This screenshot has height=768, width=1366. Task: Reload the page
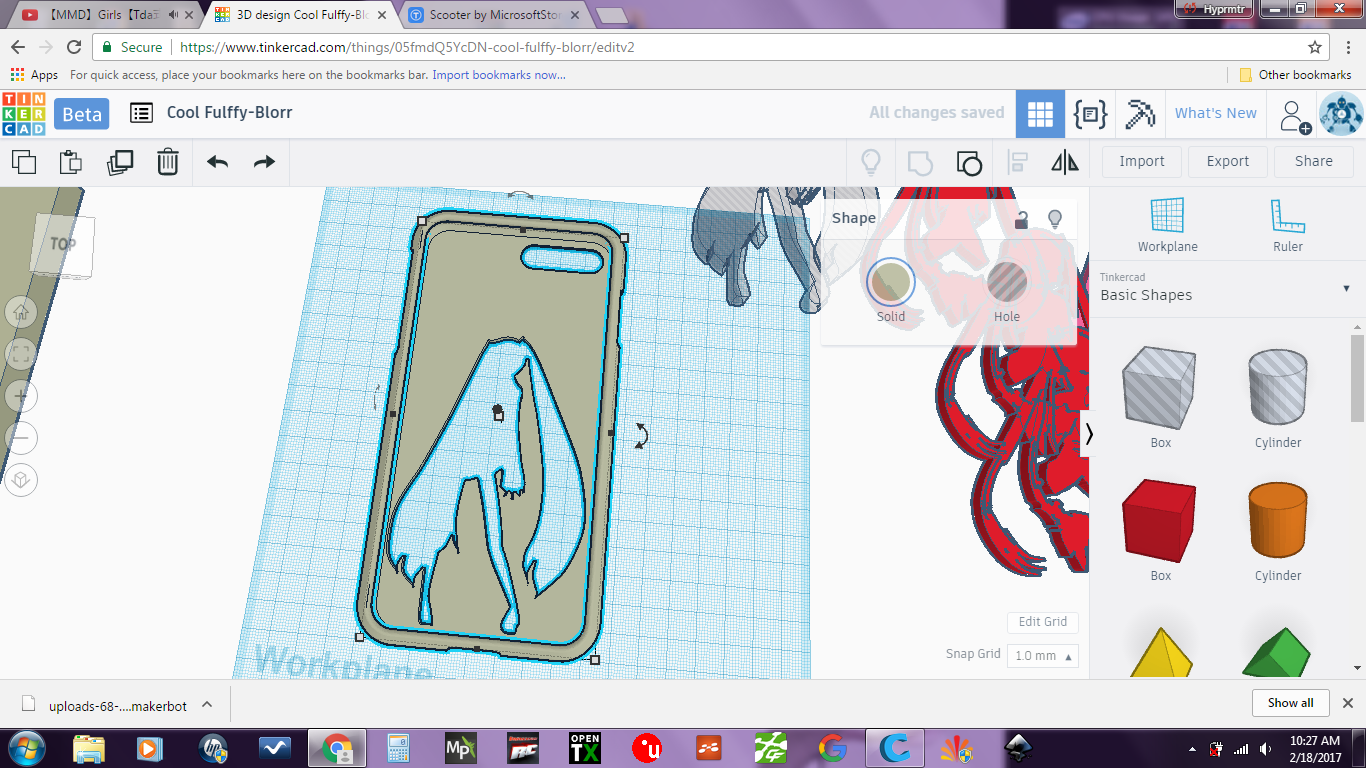[x=73, y=47]
